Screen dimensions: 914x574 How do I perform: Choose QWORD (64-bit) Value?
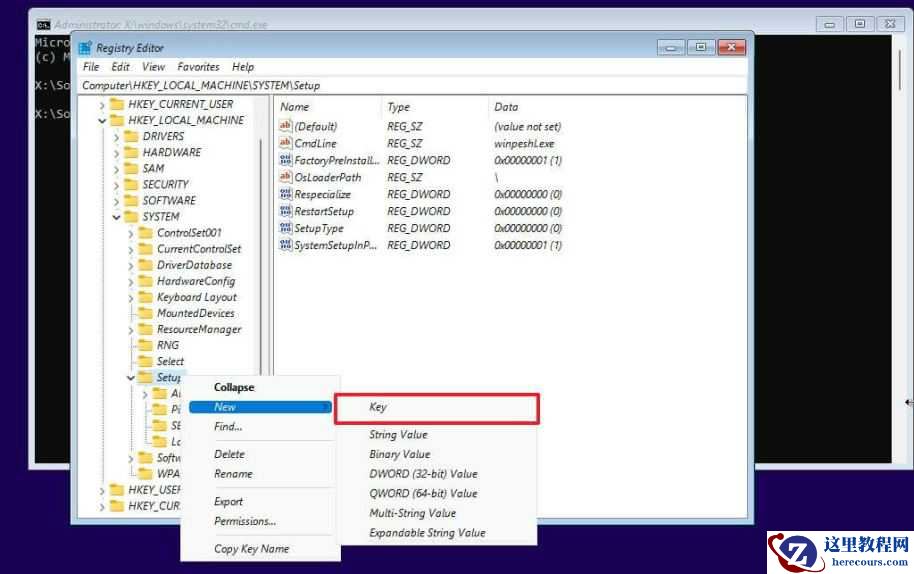423,493
